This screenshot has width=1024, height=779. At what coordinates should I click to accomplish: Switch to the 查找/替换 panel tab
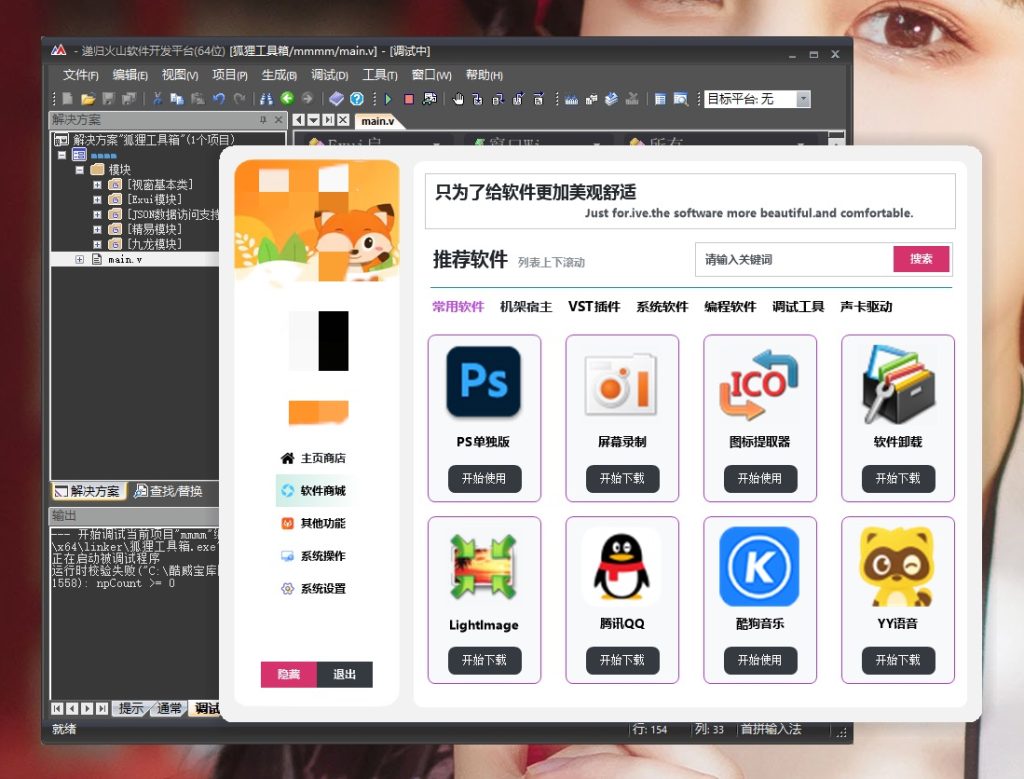pos(168,491)
